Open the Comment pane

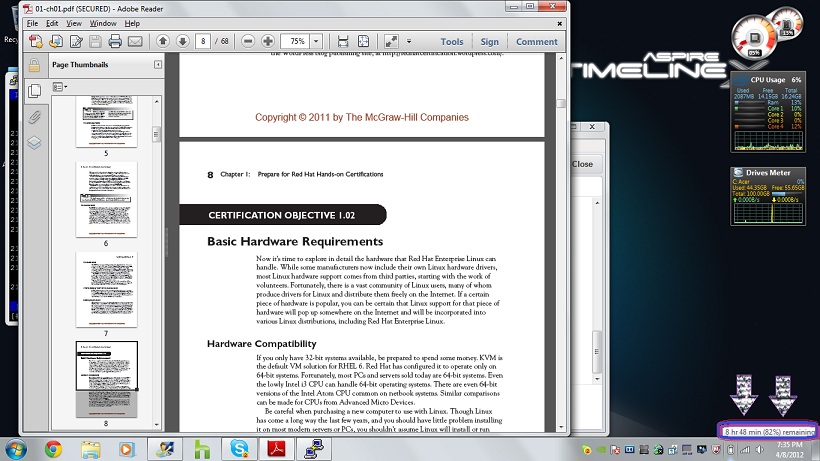click(x=537, y=42)
